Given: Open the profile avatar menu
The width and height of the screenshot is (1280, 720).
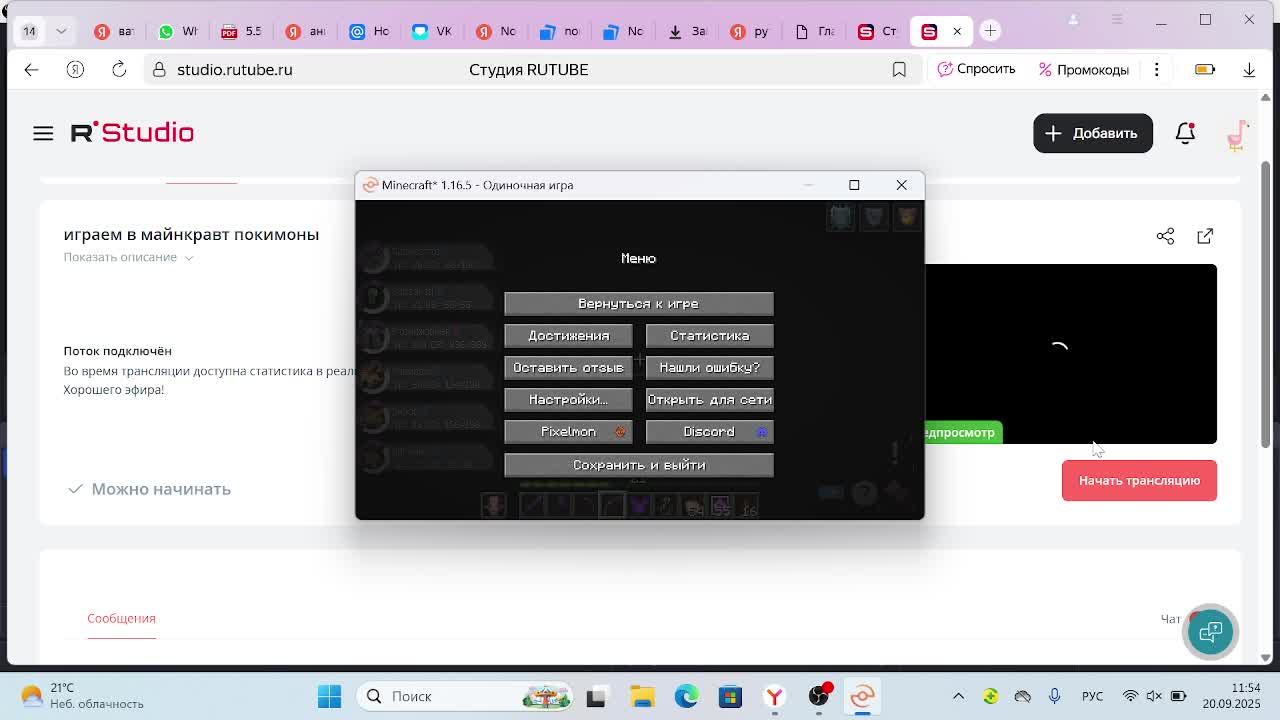Looking at the screenshot, I should click(x=1237, y=133).
